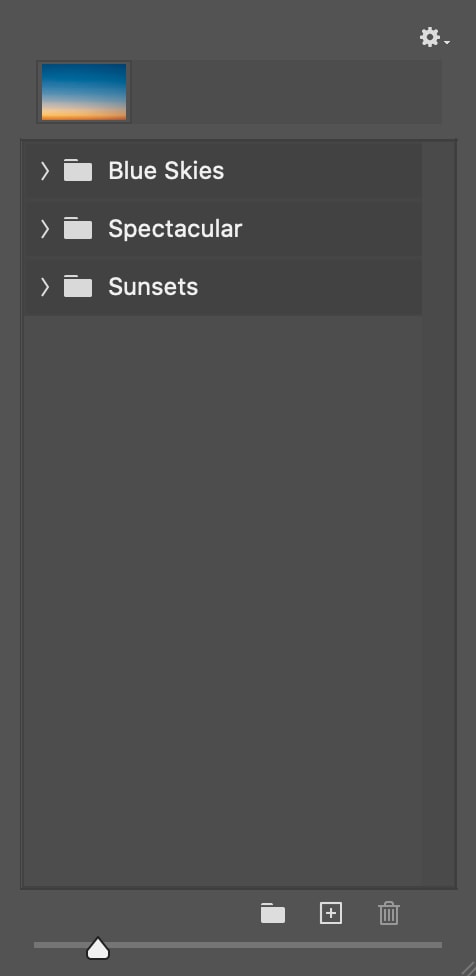This screenshot has height=976, width=476.
Task: Click empty recent skies strip beside thumbnail
Action: coord(286,92)
